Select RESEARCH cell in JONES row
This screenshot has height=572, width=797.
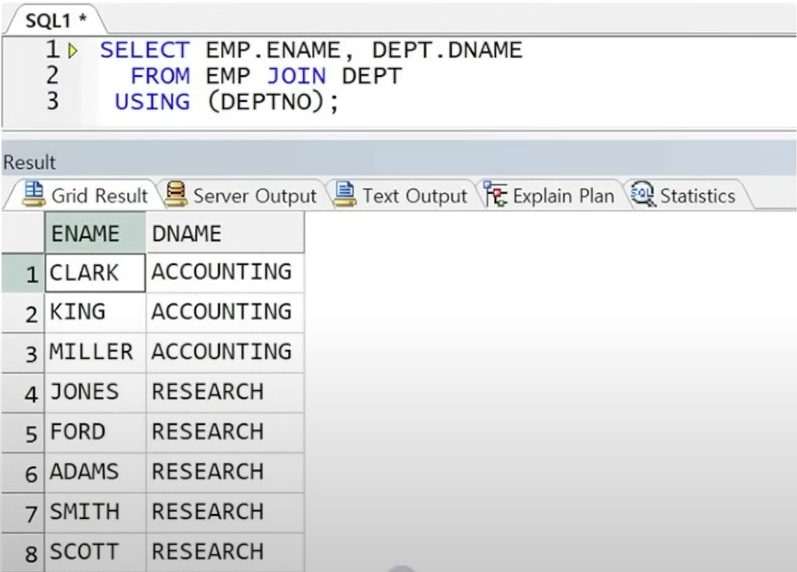(225, 393)
